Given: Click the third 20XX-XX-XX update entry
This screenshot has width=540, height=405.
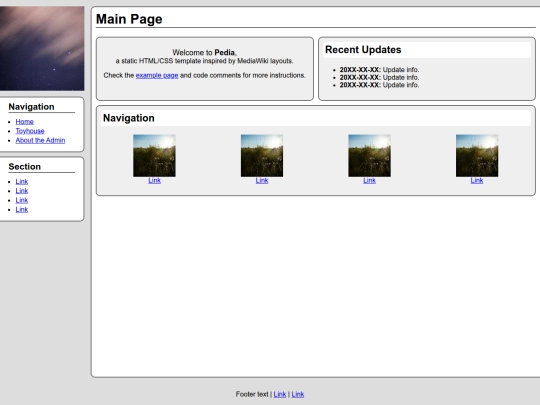Looking at the screenshot, I should click(x=379, y=85).
